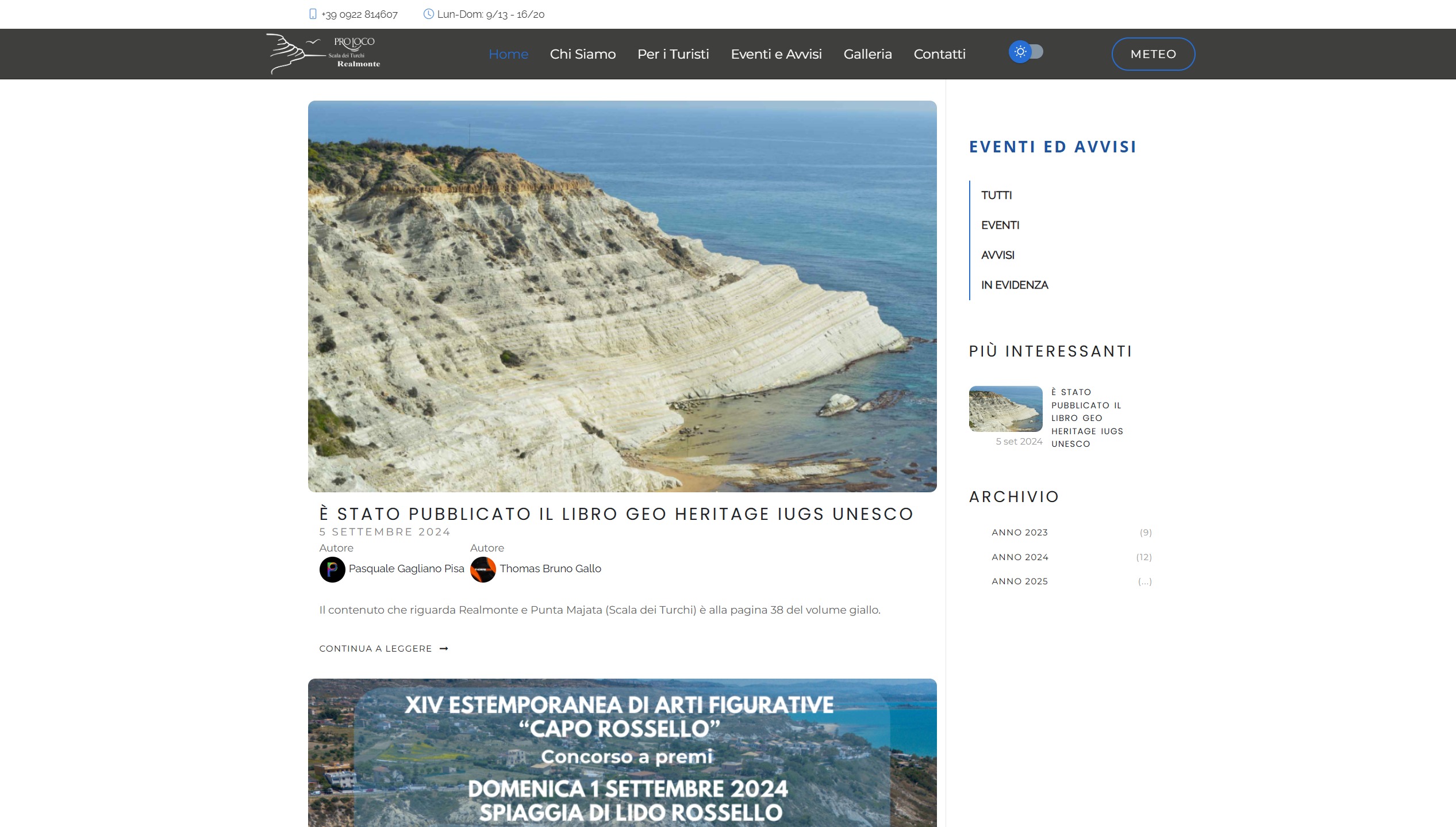Click the Pro Loco Realmonte logo
Viewport: 1456px width, 827px height.
(324, 54)
